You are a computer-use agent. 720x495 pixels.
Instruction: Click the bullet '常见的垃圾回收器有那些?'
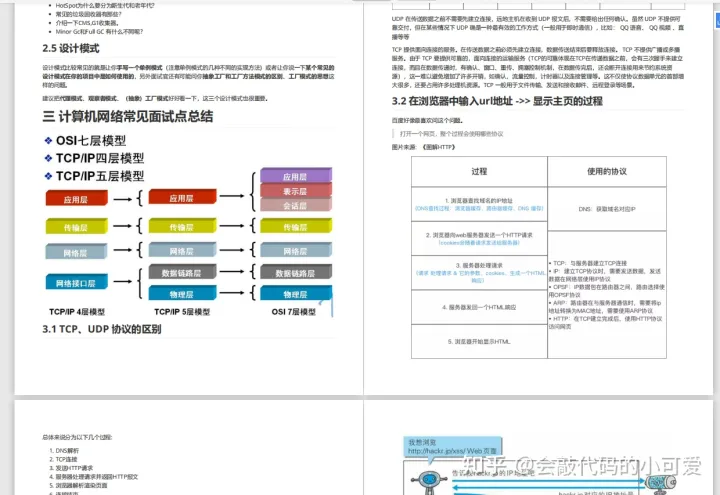89,14
